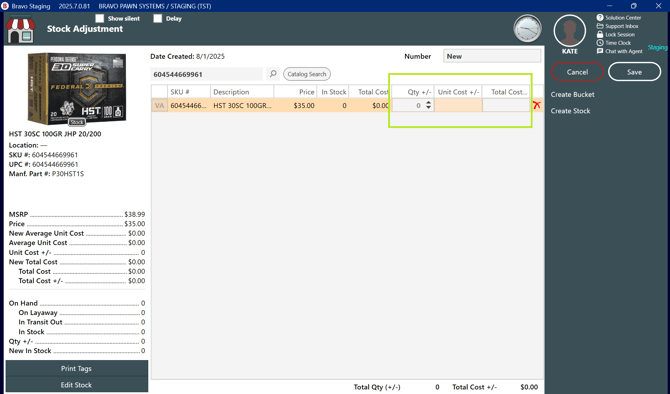Click the $35.00 price cell in row
This screenshot has width=670, height=394.
[x=296, y=106]
